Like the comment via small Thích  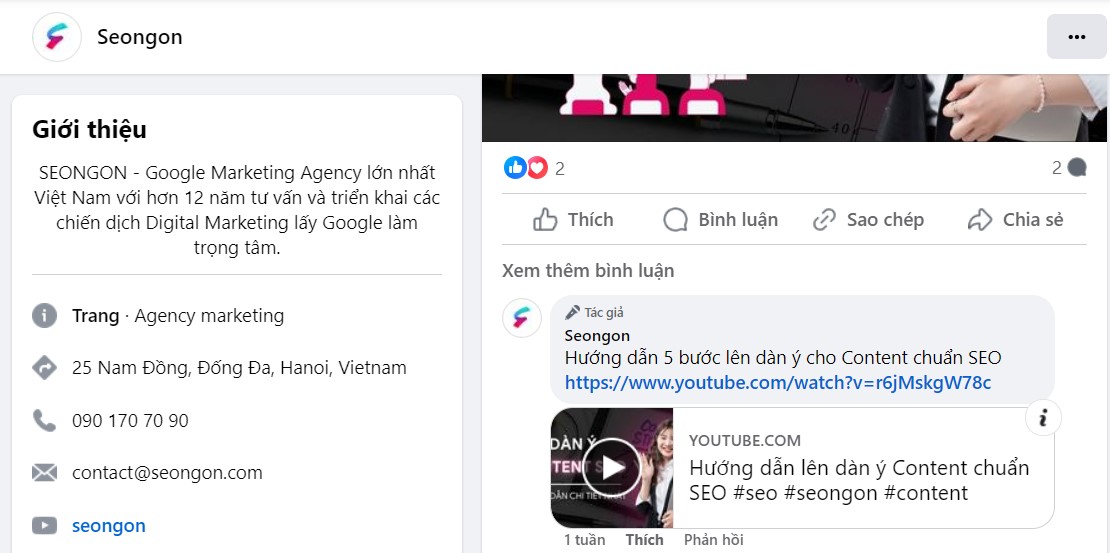coord(644,540)
